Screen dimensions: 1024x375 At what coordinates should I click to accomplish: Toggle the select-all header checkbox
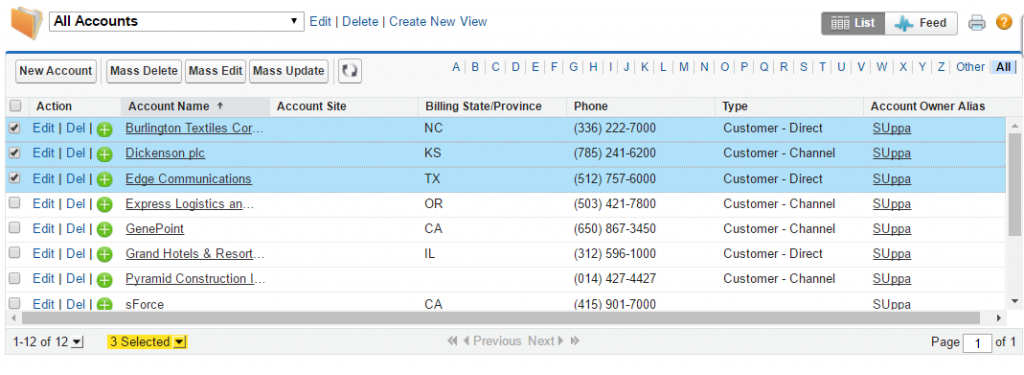16,106
